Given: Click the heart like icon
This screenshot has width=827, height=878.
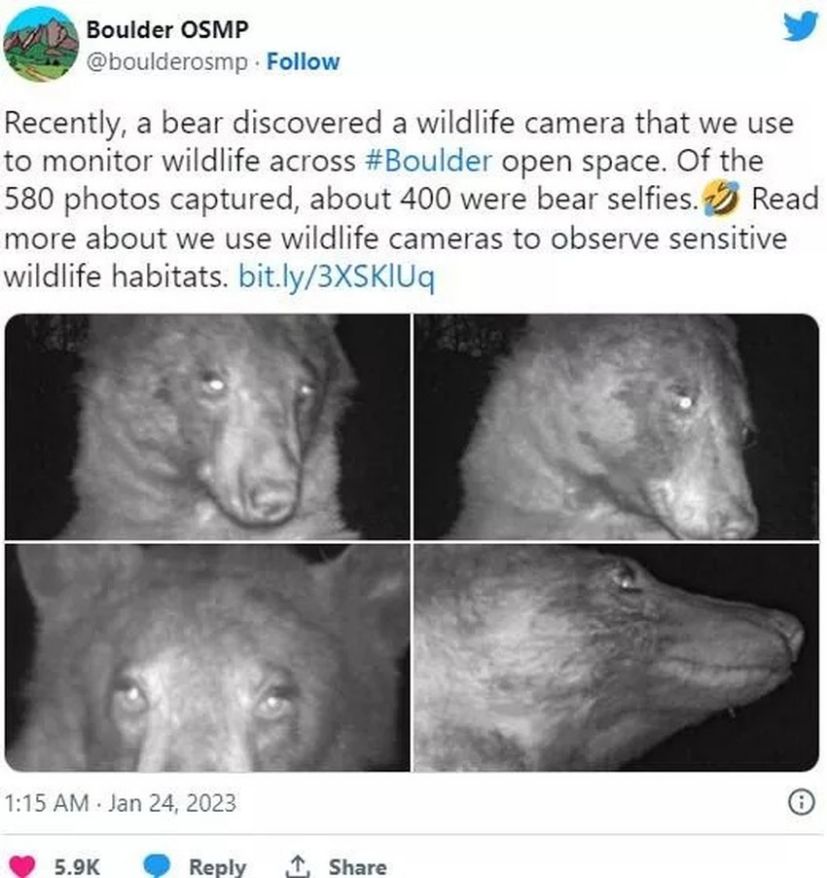Looking at the screenshot, I should pyautogui.click(x=22, y=866).
